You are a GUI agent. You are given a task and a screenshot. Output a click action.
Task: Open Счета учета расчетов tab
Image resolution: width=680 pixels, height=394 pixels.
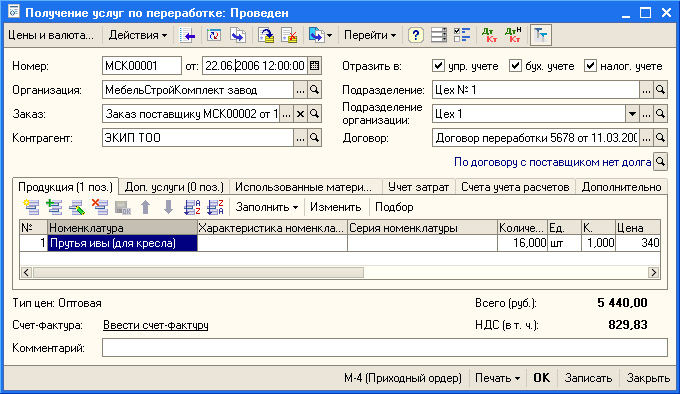coord(515,187)
